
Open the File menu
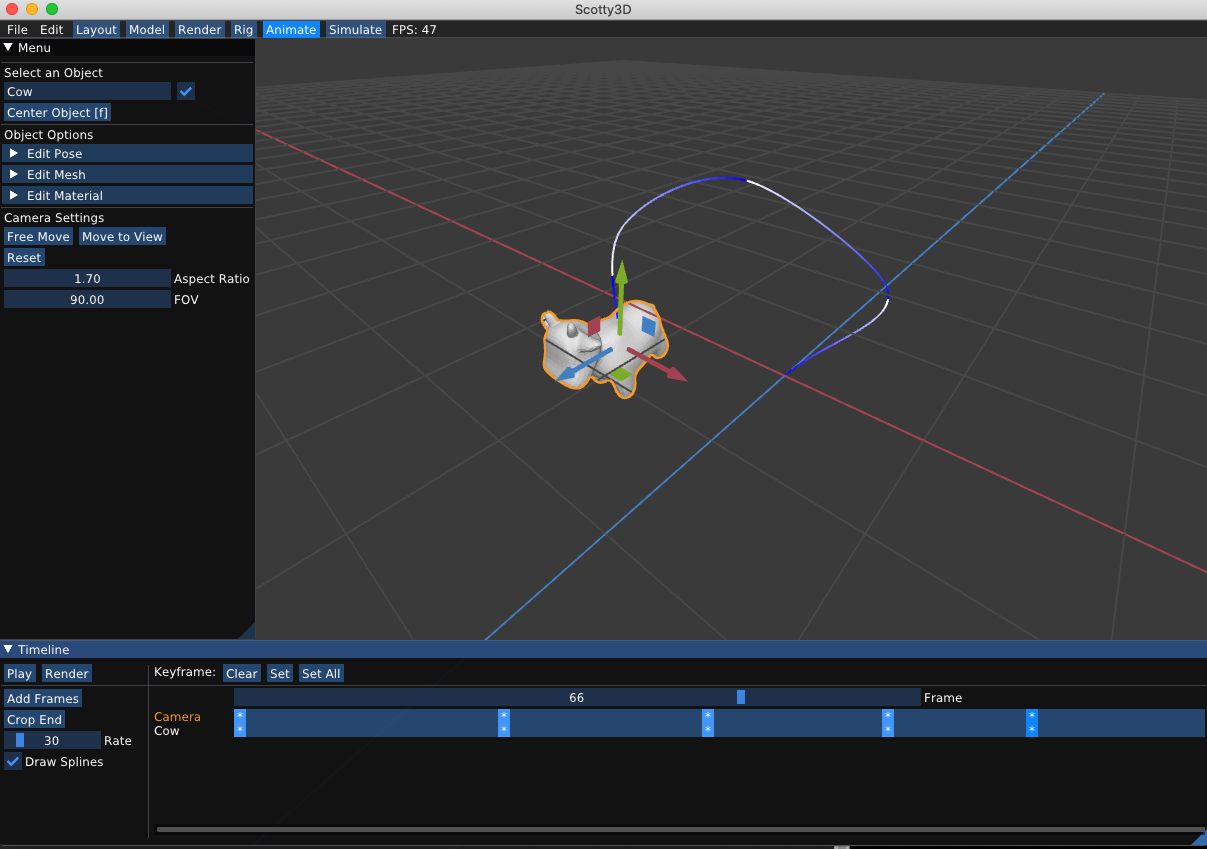click(17, 29)
